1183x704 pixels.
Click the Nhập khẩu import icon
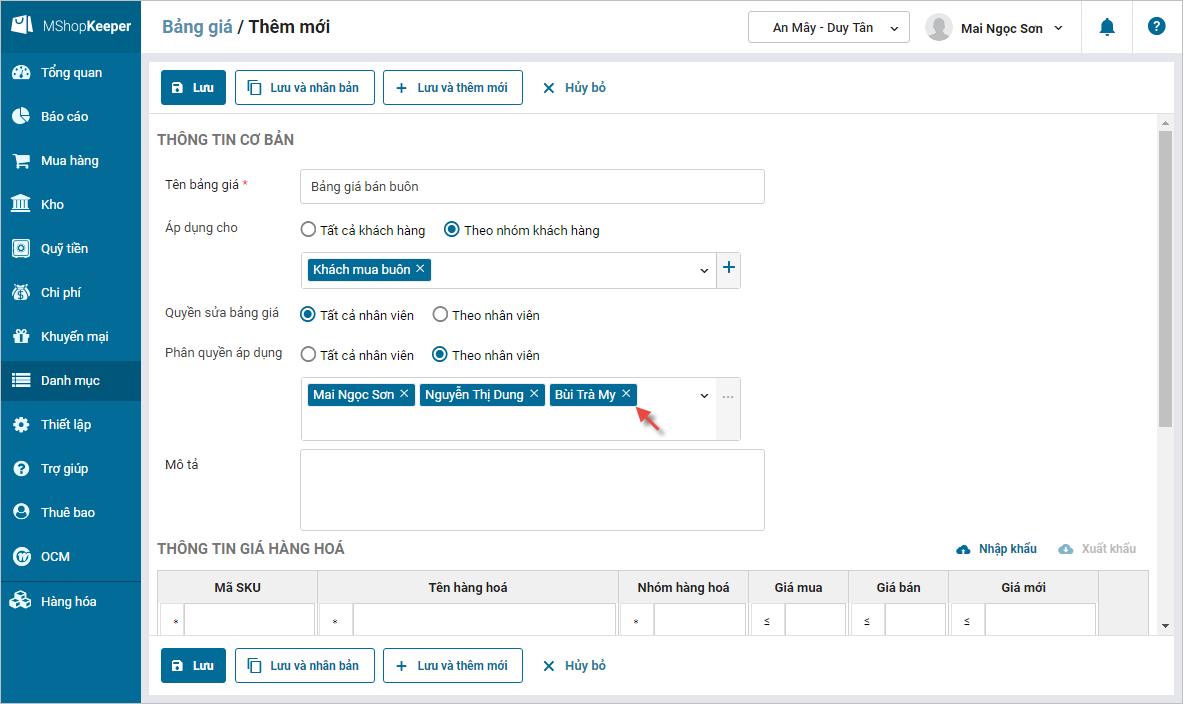[x=964, y=549]
